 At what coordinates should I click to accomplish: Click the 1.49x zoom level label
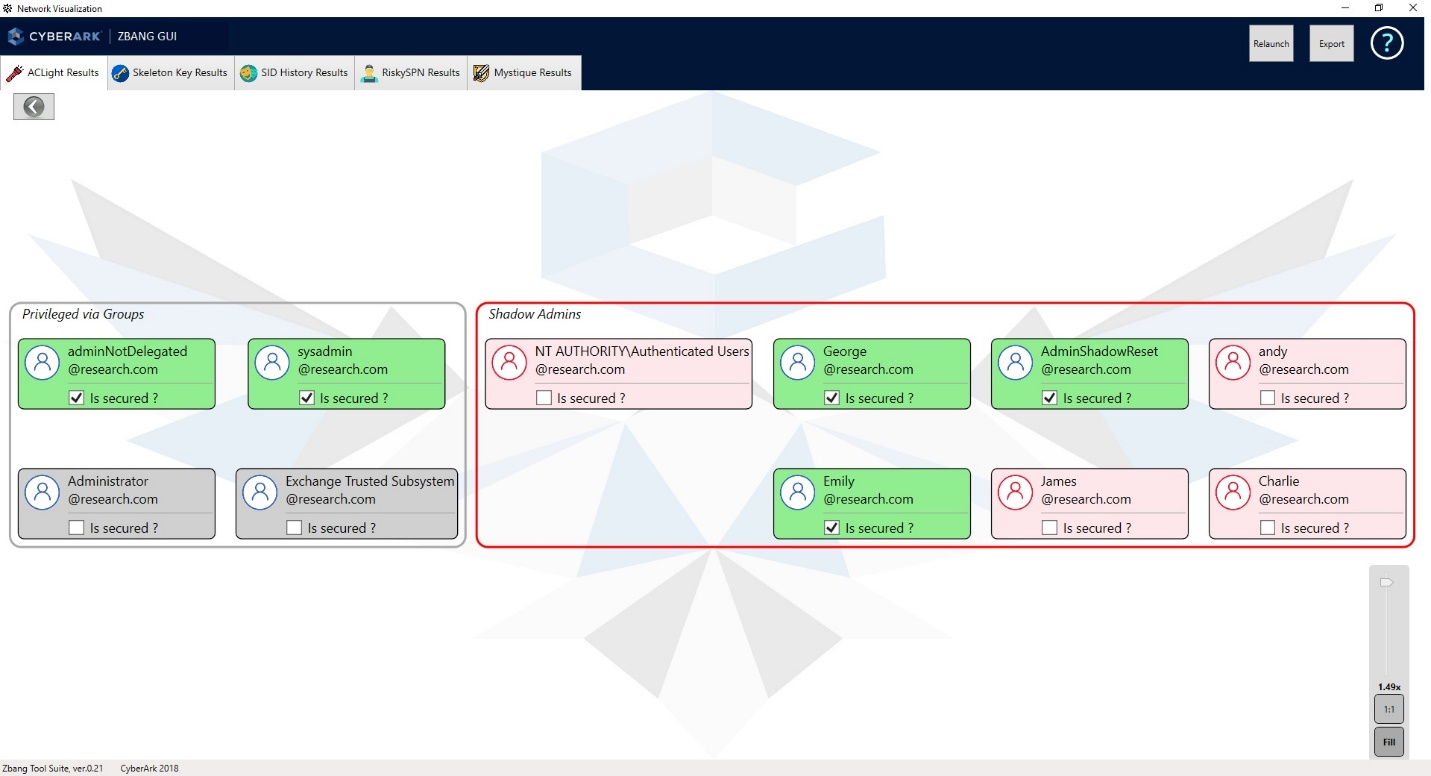(1389, 687)
